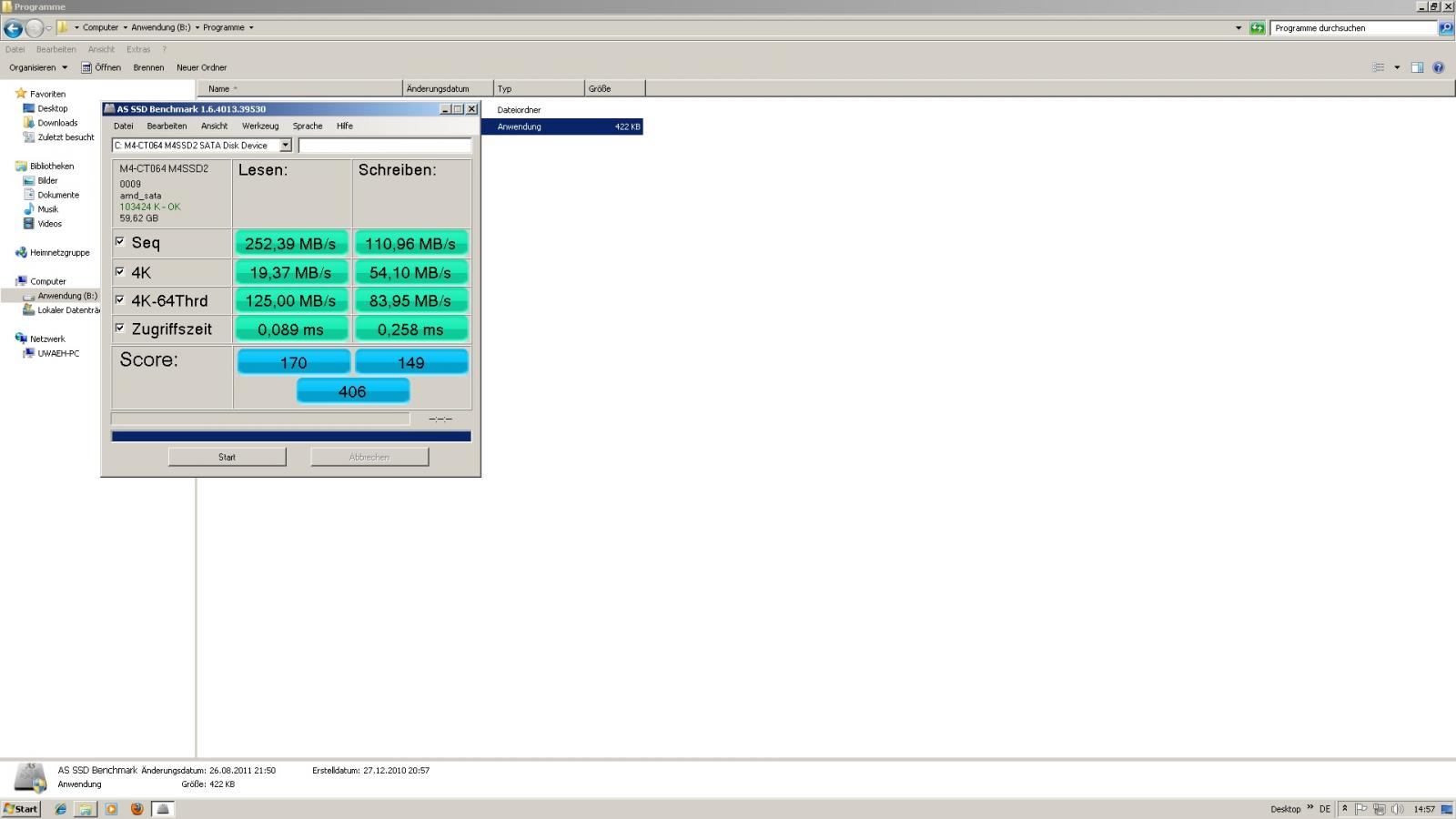Click Öffnen in Explorer toolbar
The height and width of the screenshot is (819, 1456).
[101, 67]
